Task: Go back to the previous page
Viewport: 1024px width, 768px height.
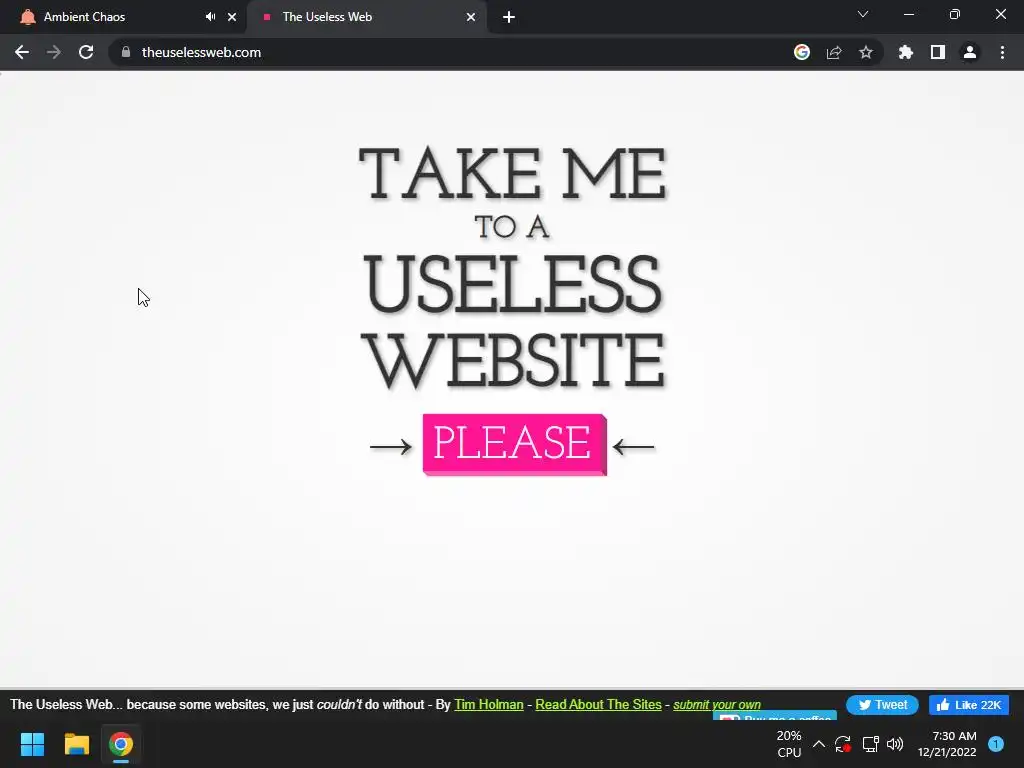Action: coord(22,52)
